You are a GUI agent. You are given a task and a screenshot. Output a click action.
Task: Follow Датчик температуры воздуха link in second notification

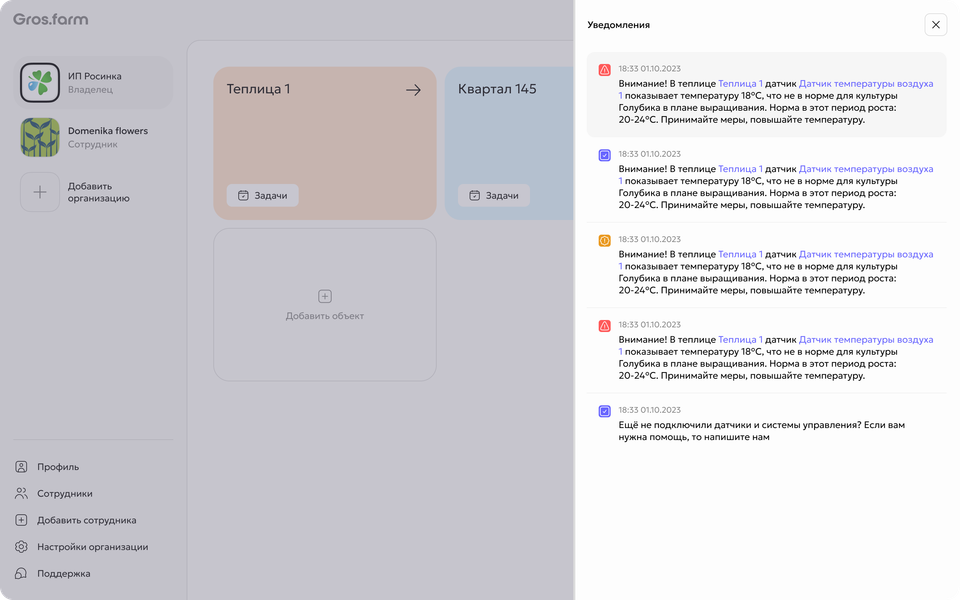866,168
